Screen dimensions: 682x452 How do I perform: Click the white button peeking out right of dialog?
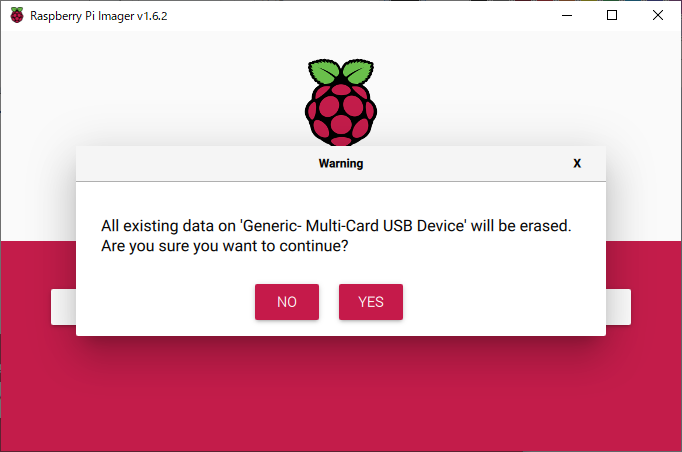click(x=618, y=307)
